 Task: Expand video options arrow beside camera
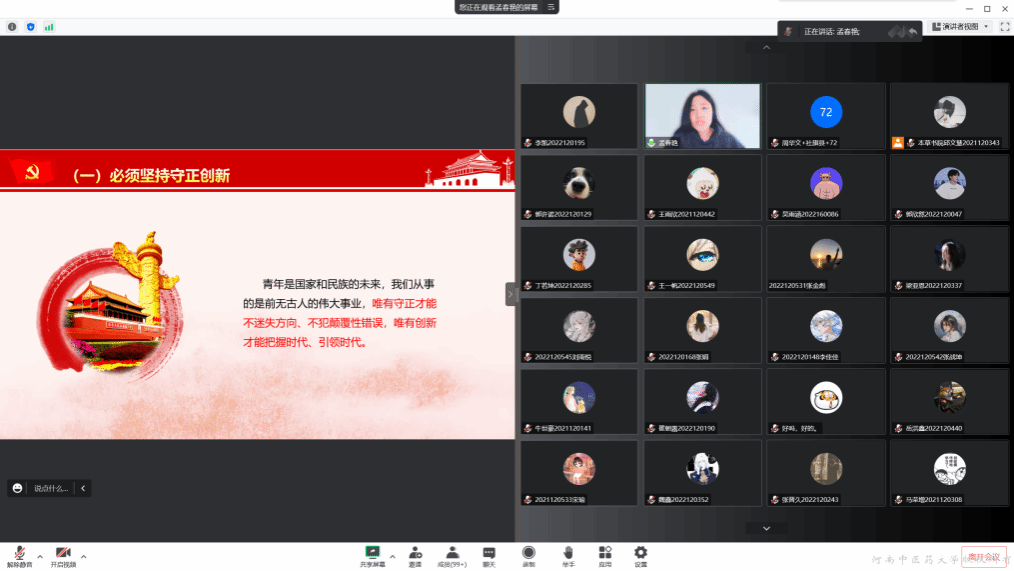tap(84, 556)
